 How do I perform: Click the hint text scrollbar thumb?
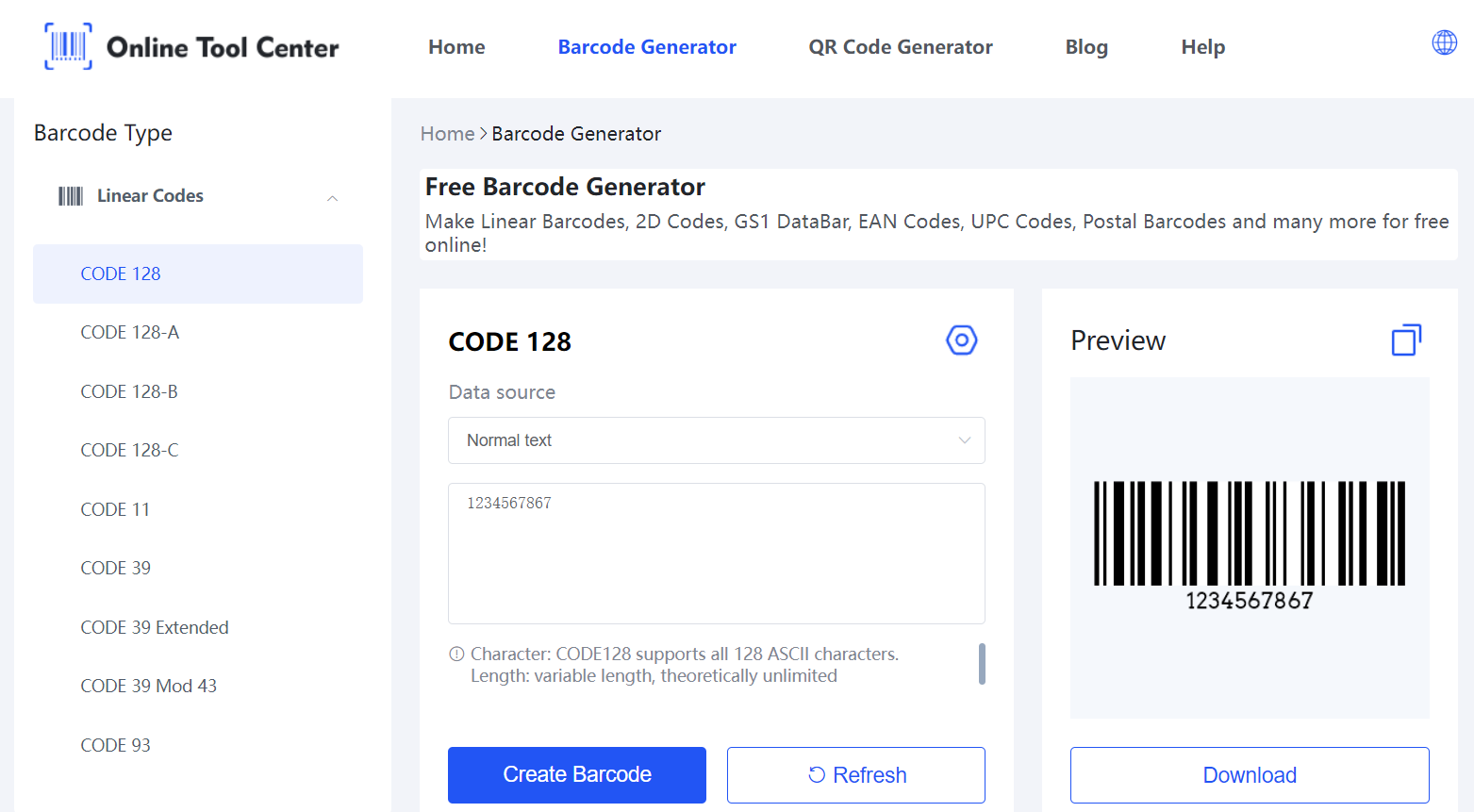pyautogui.click(x=982, y=664)
